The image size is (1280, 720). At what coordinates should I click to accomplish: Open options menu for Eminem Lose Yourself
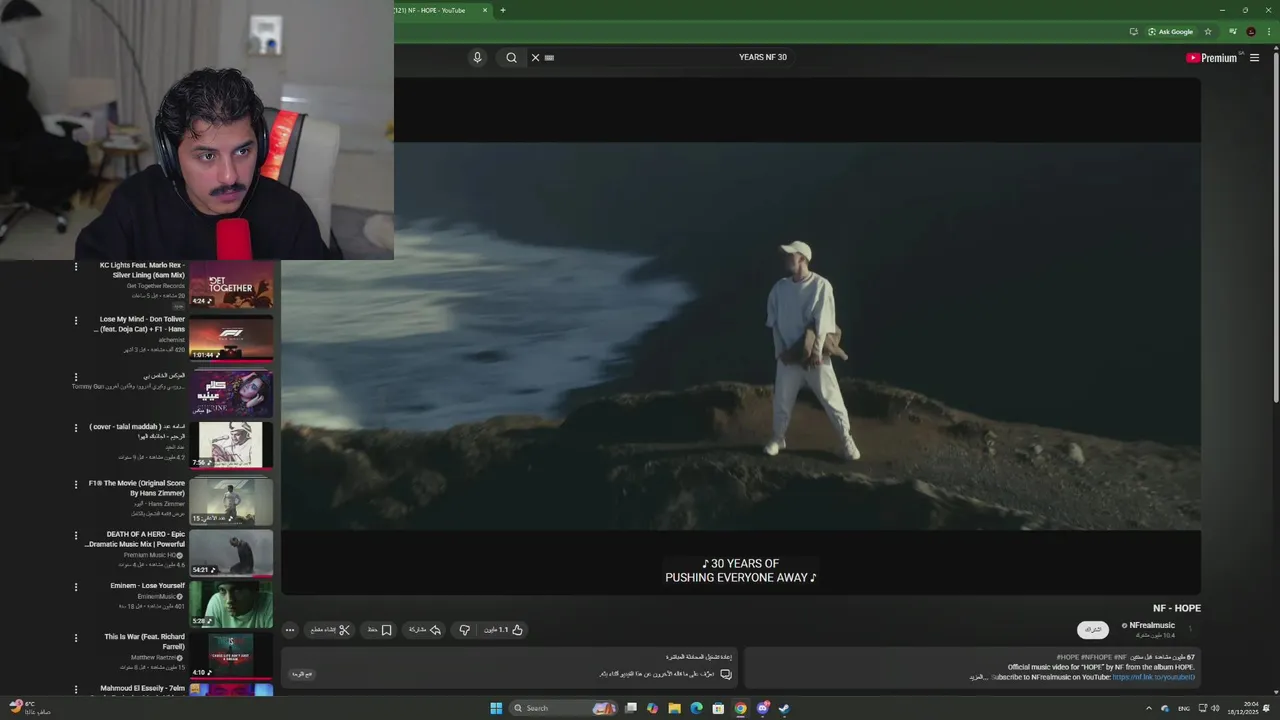coord(75,587)
